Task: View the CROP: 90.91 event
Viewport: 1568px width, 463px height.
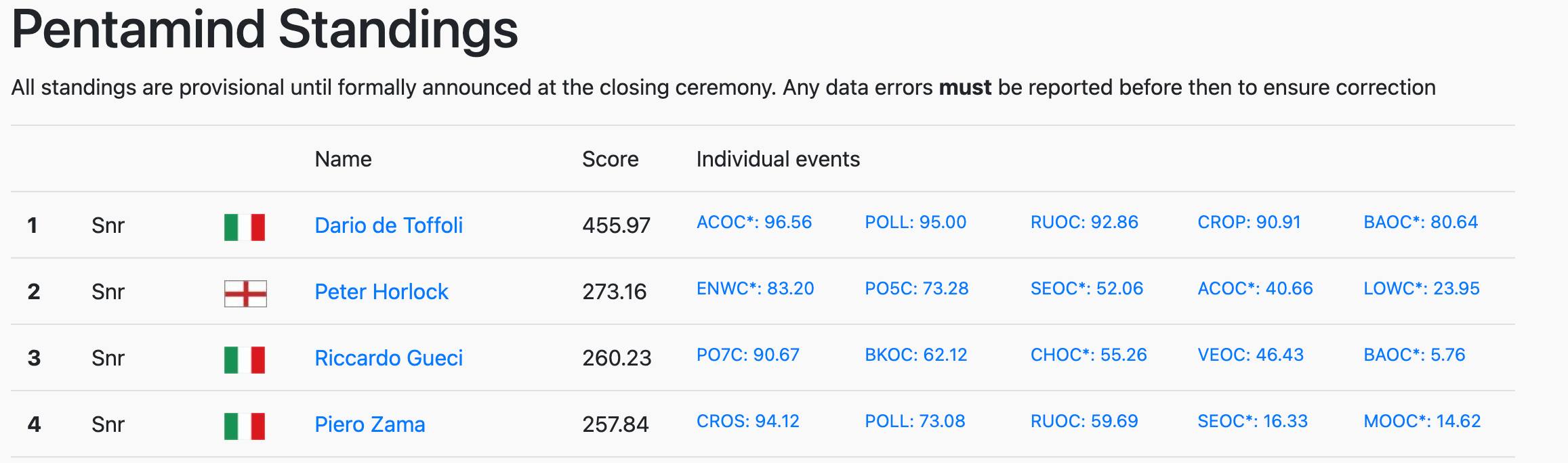Action: click(x=1249, y=222)
